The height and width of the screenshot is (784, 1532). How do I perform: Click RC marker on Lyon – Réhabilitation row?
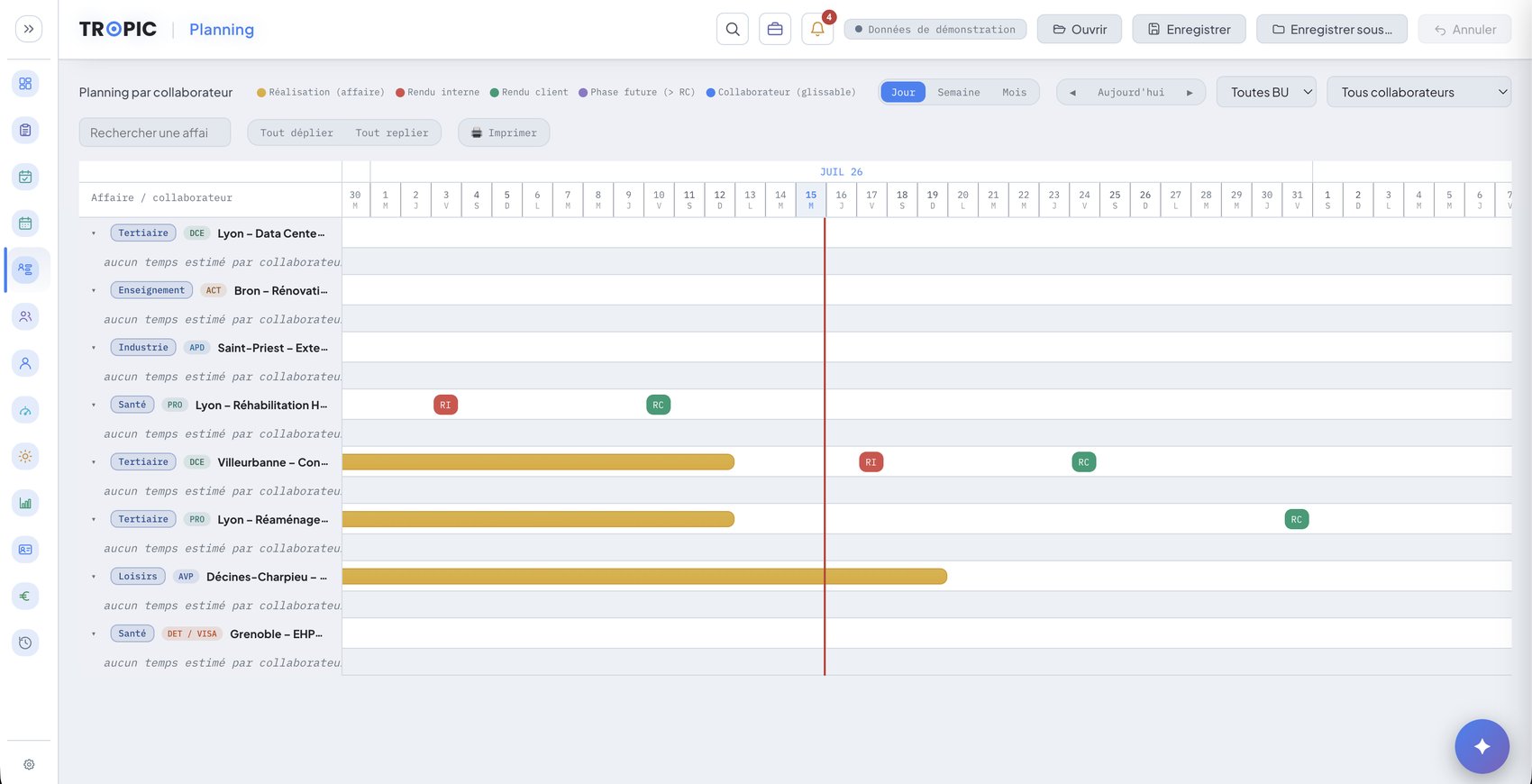(658, 405)
